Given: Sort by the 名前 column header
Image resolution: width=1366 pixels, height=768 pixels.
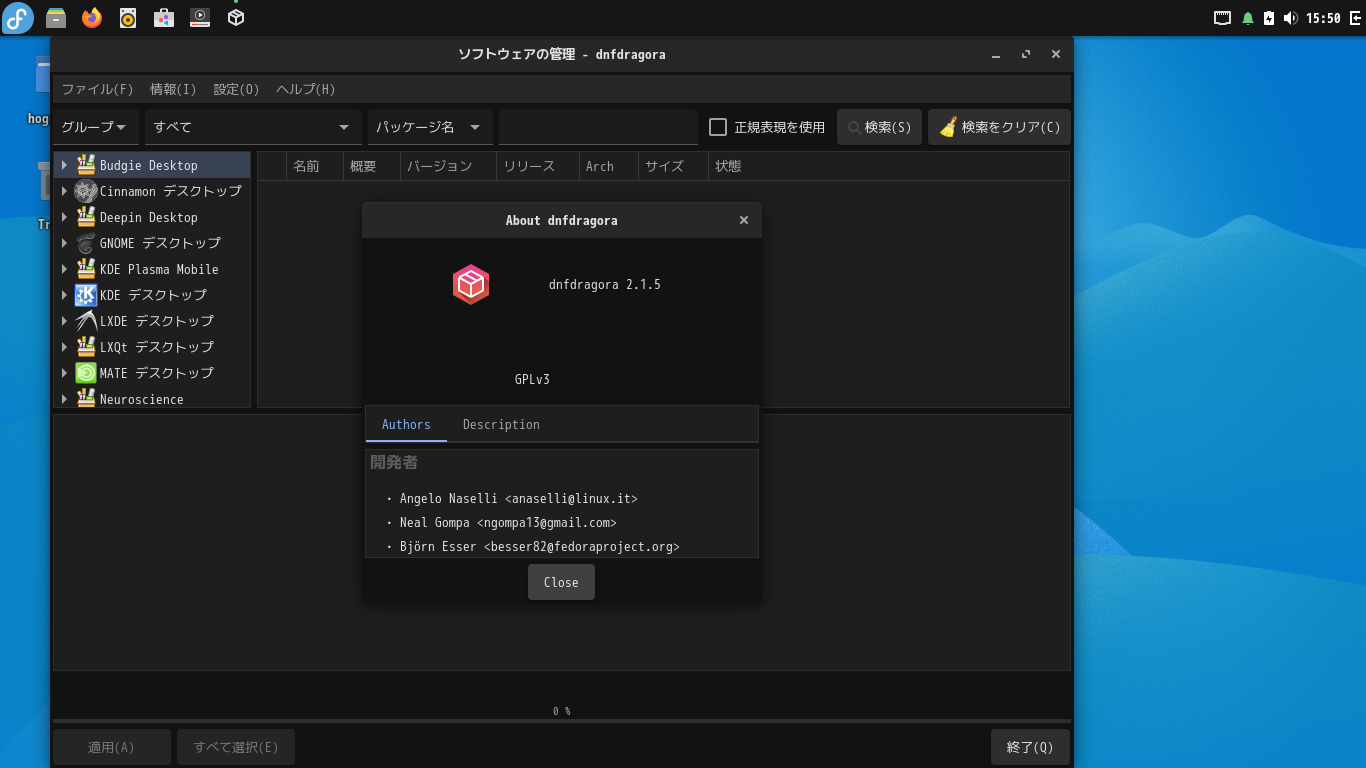Looking at the screenshot, I should pos(314,166).
